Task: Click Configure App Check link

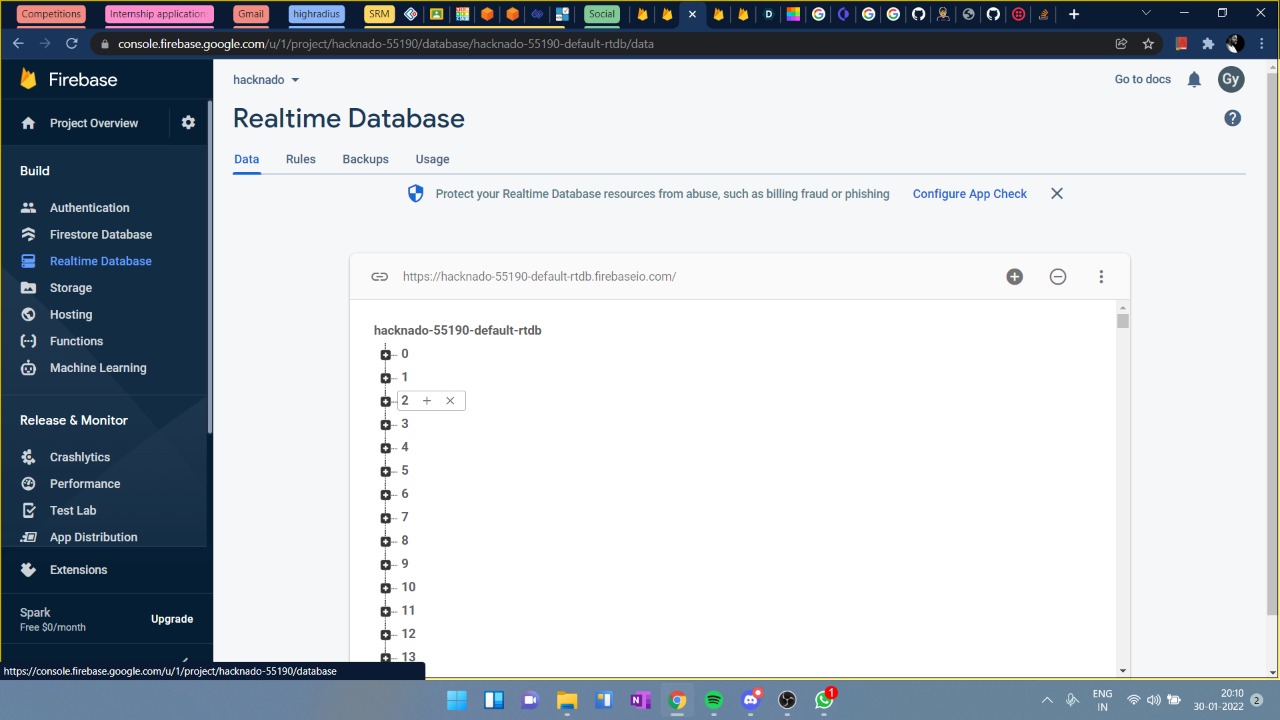Action: tap(969, 194)
